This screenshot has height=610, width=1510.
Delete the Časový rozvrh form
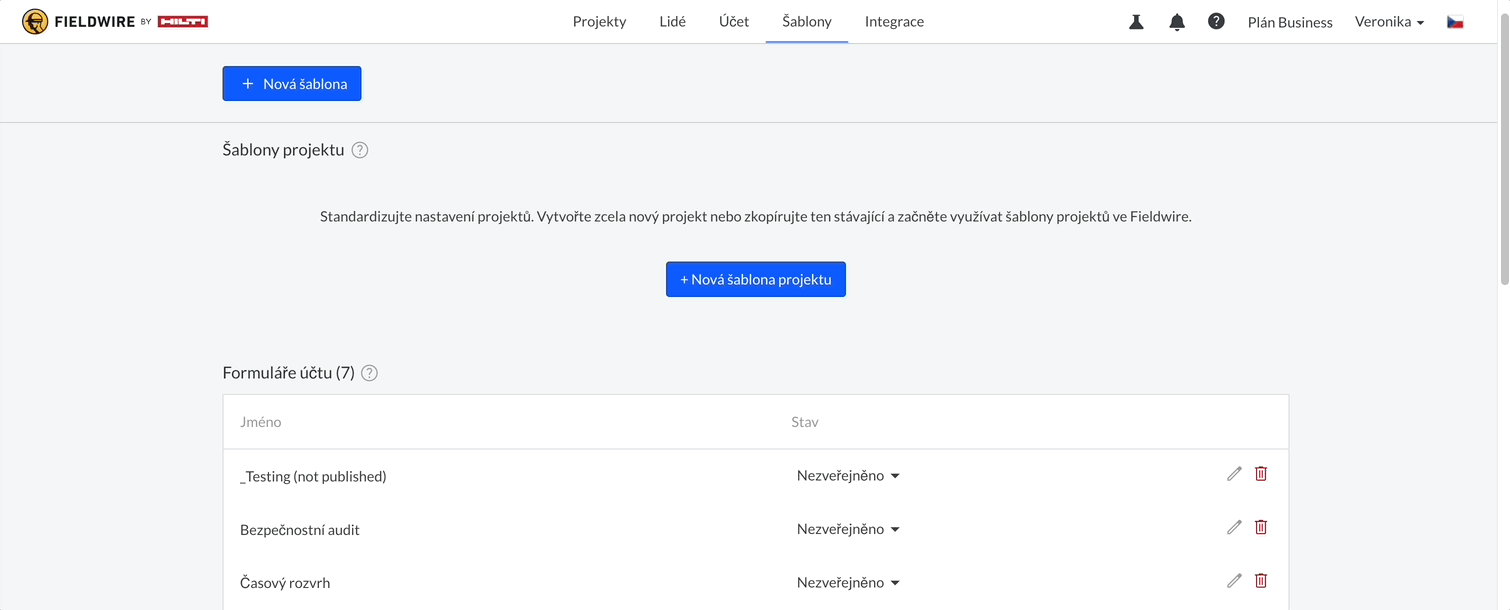click(x=1261, y=580)
